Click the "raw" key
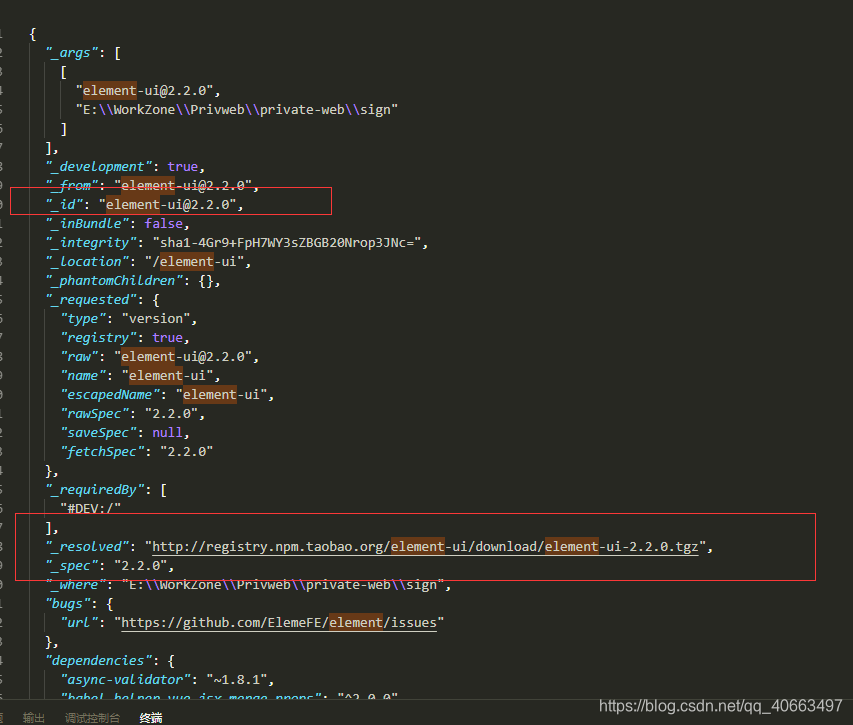Image resolution: width=853 pixels, height=725 pixels. click(80, 357)
